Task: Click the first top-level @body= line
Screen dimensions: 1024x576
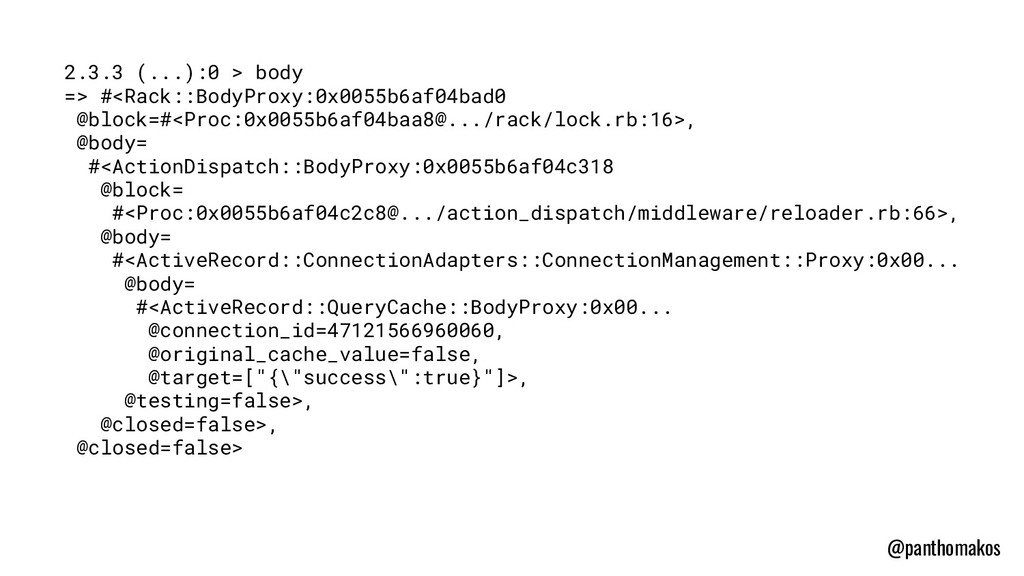Action: click(x=112, y=144)
